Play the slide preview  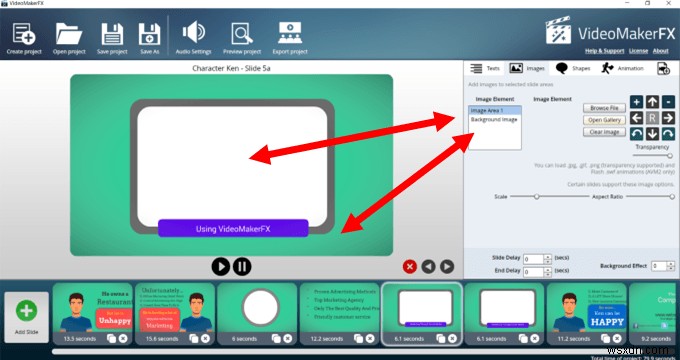(x=221, y=266)
